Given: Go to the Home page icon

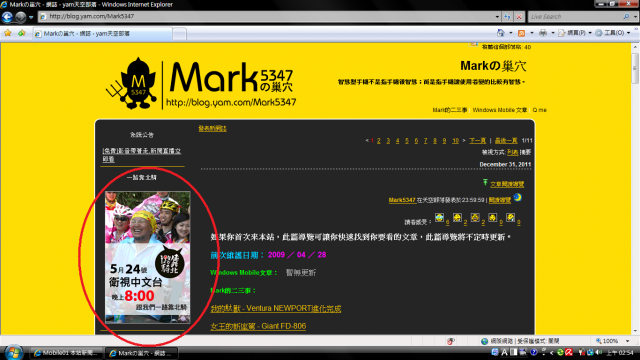Looking at the screenshot, I should (x=501, y=33).
